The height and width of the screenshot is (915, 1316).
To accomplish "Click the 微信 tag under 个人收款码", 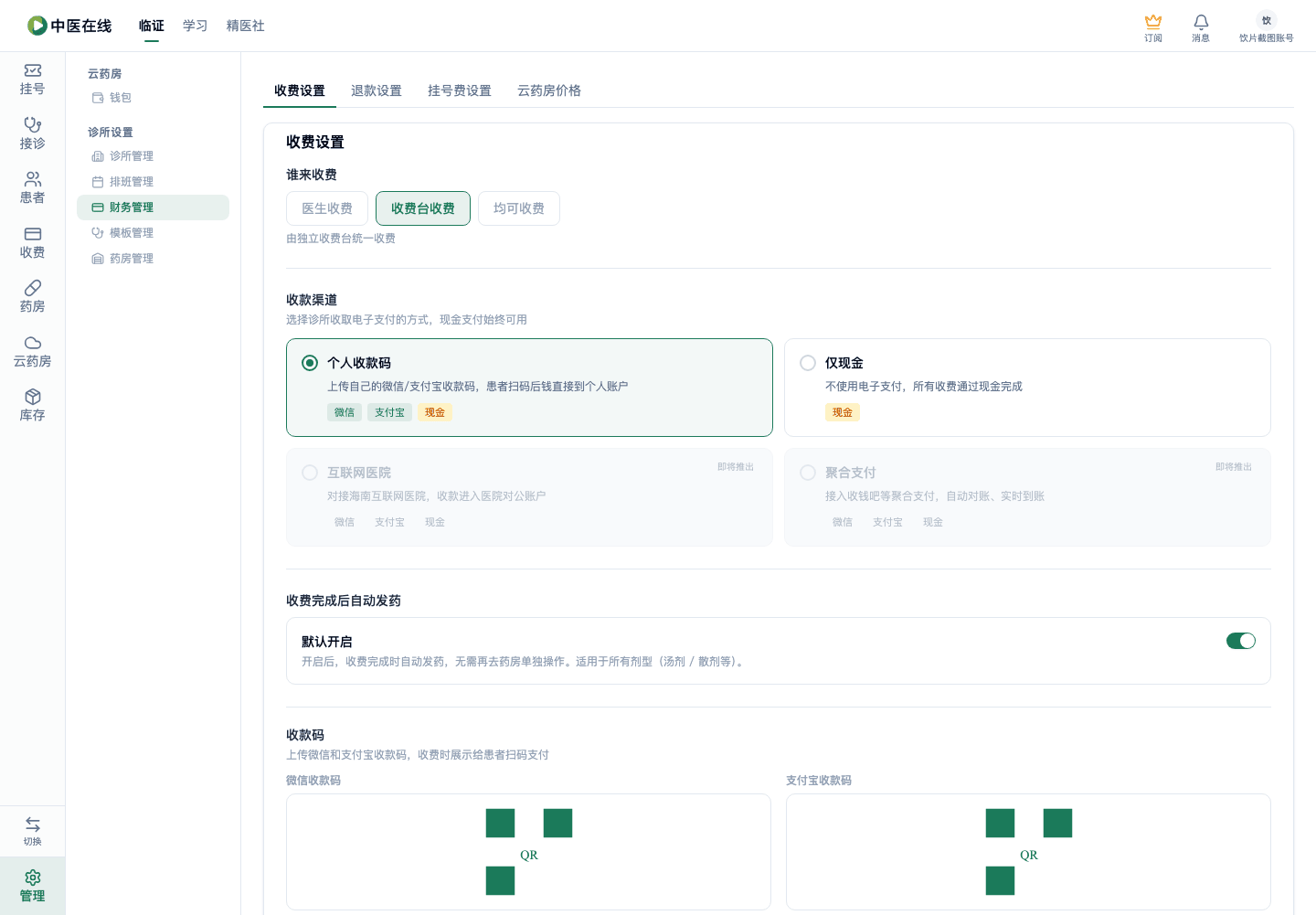I will (x=345, y=412).
